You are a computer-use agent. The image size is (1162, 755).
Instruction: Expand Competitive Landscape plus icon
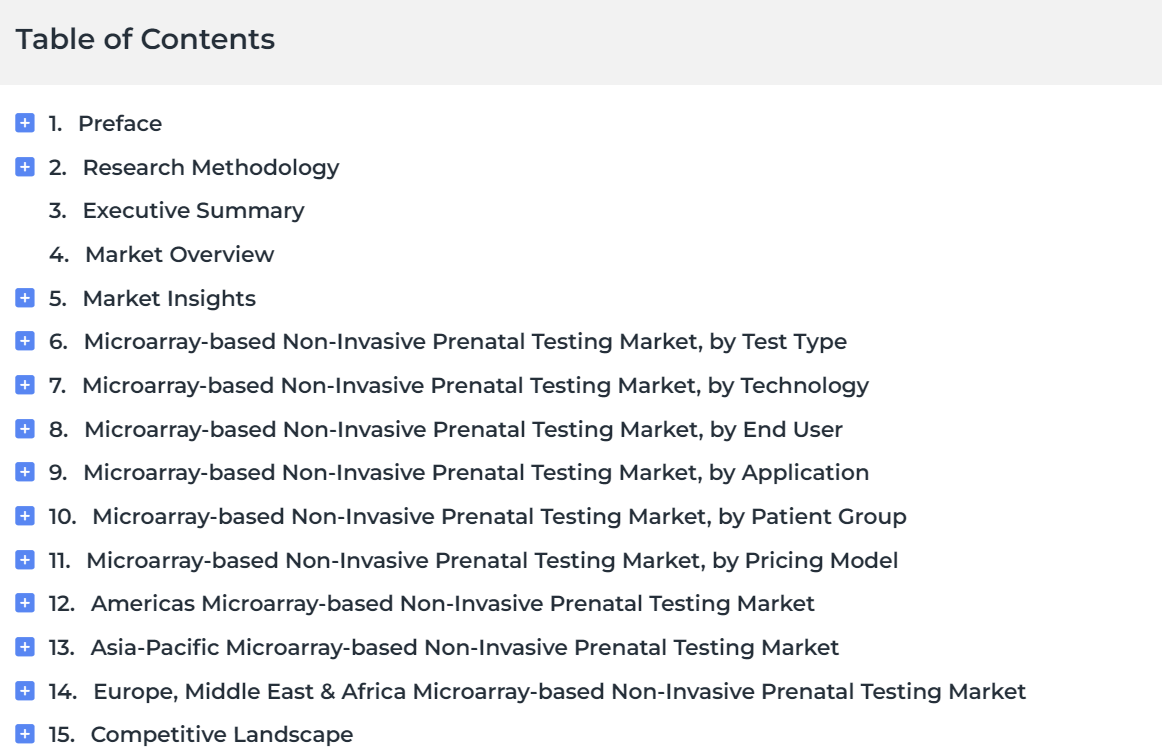[24, 734]
